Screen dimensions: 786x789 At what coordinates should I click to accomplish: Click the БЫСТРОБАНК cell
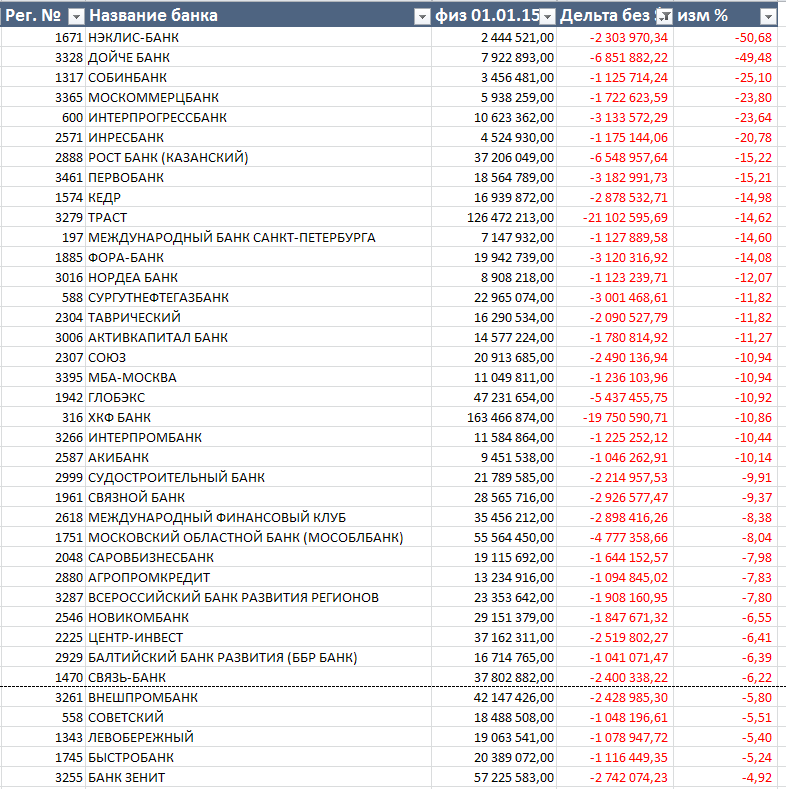coord(258,757)
